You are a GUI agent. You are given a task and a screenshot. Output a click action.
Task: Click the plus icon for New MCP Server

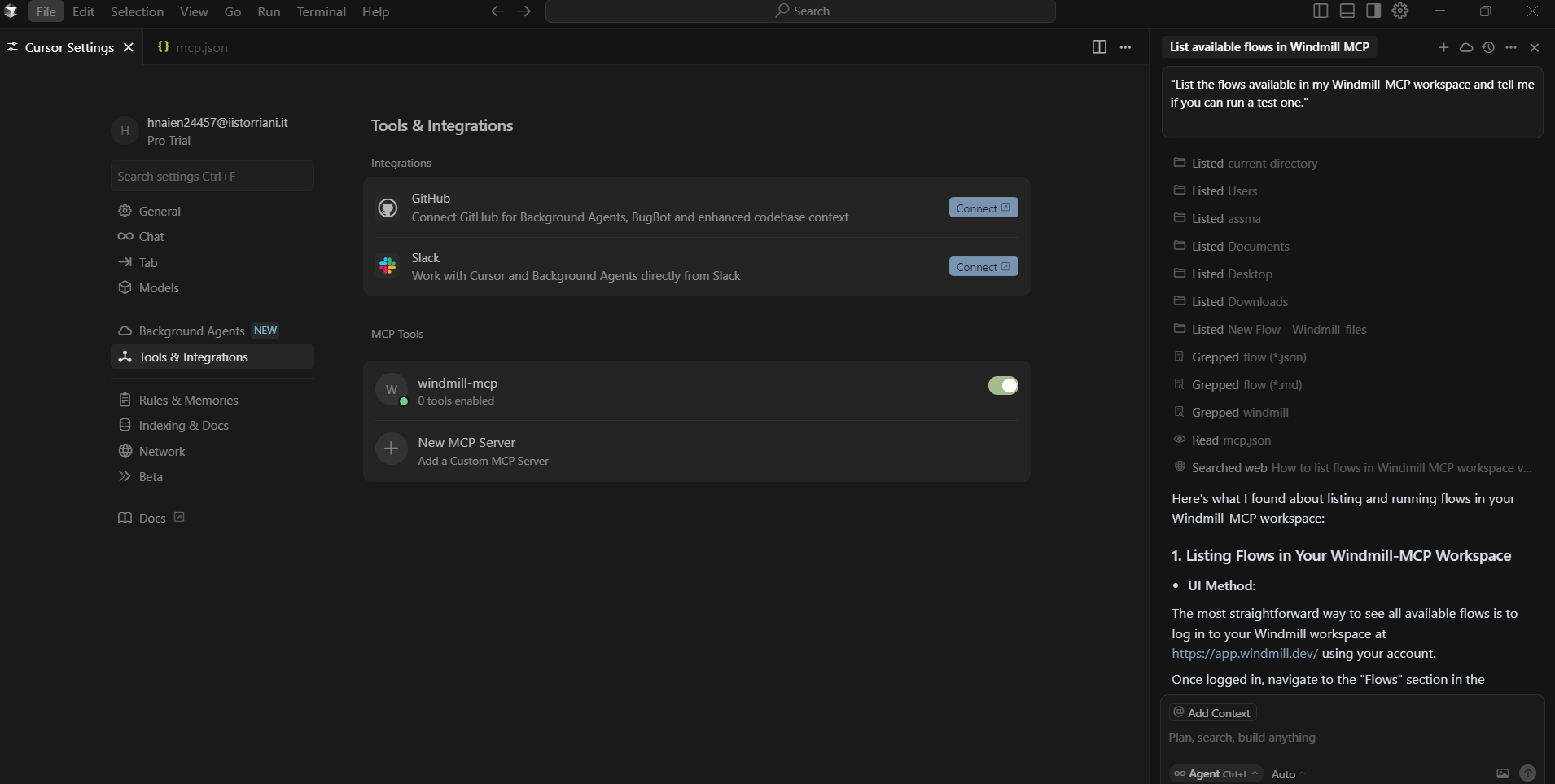click(x=392, y=449)
